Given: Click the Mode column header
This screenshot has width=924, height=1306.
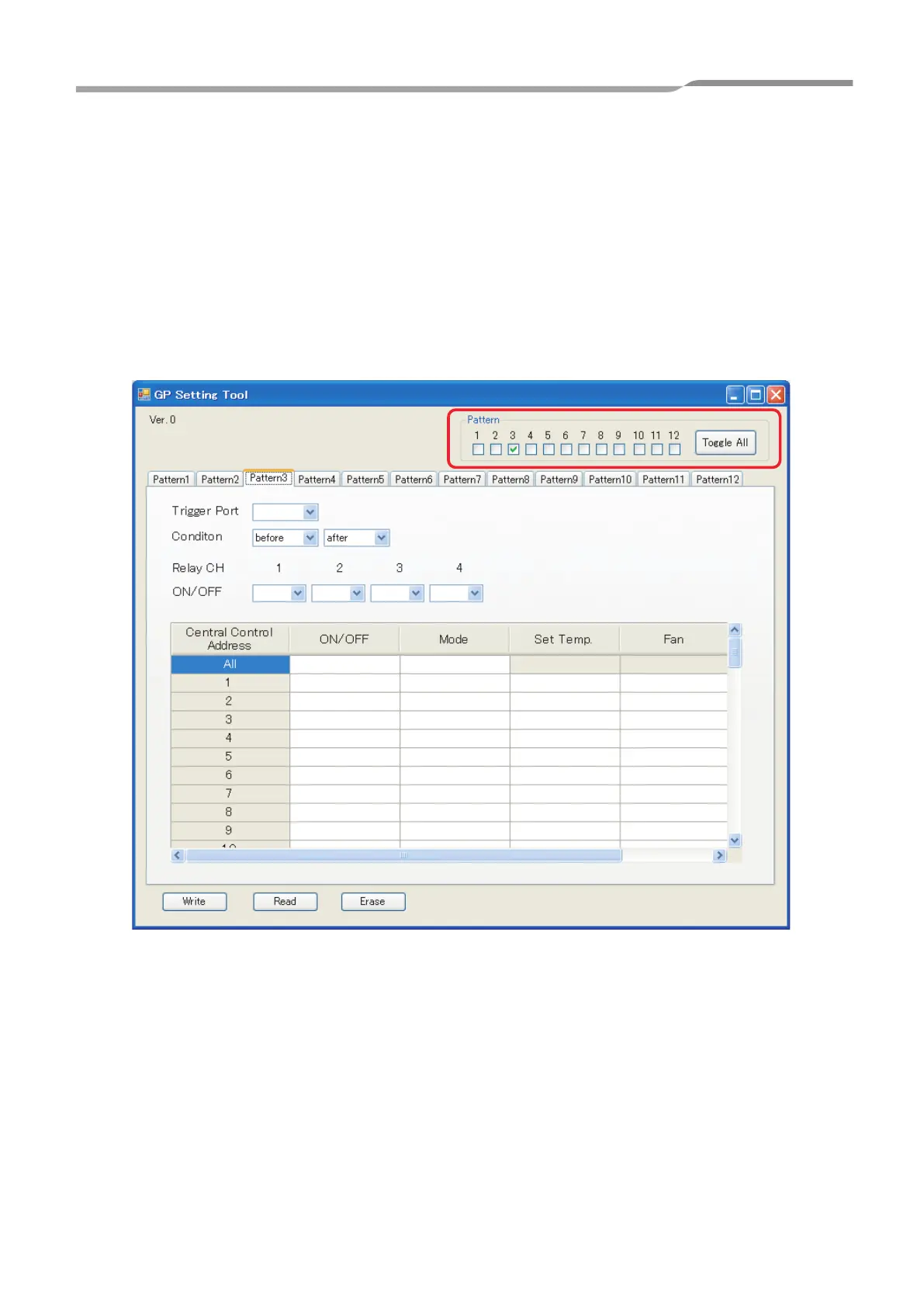Looking at the screenshot, I should point(455,639).
